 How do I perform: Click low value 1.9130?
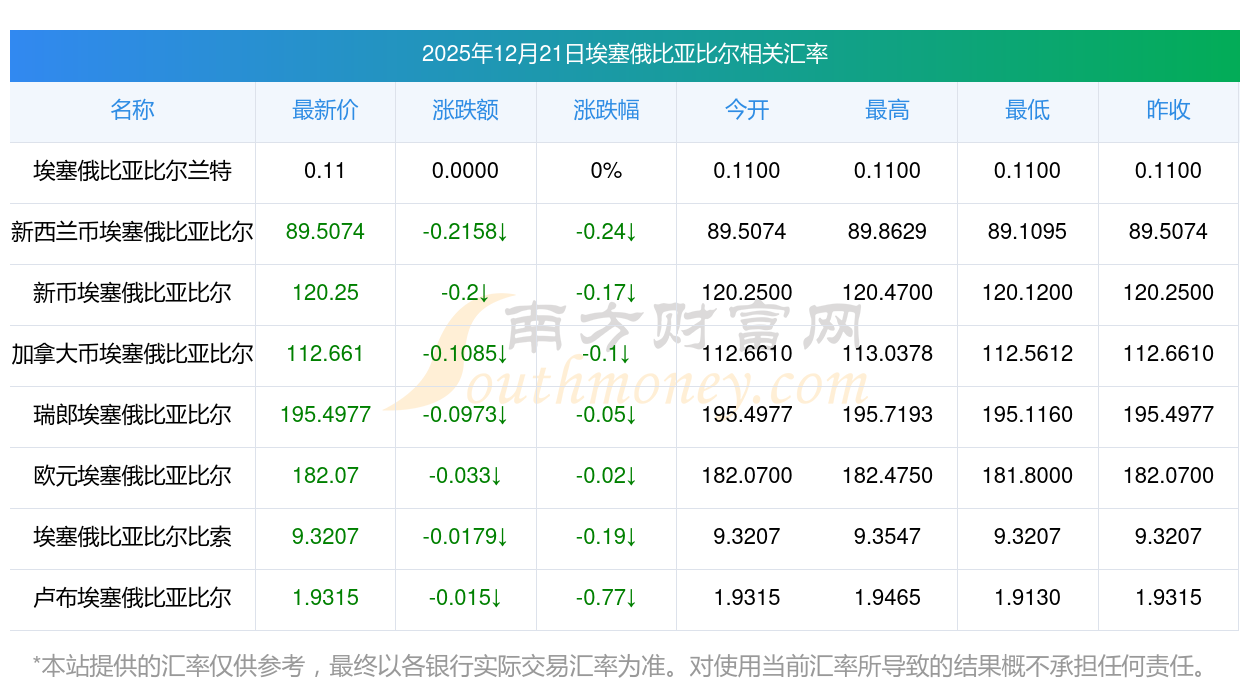click(1027, 598)
